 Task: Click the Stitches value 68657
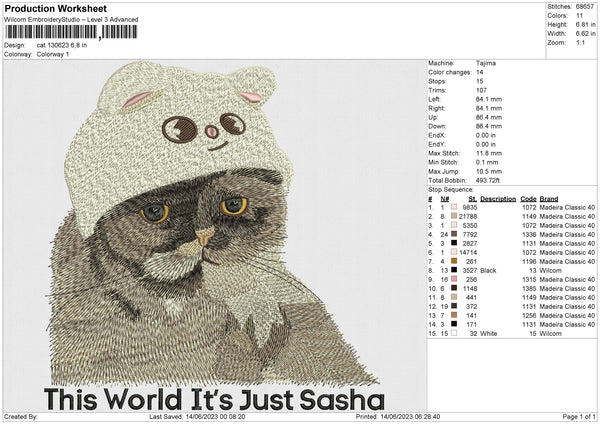coord(585,7)
